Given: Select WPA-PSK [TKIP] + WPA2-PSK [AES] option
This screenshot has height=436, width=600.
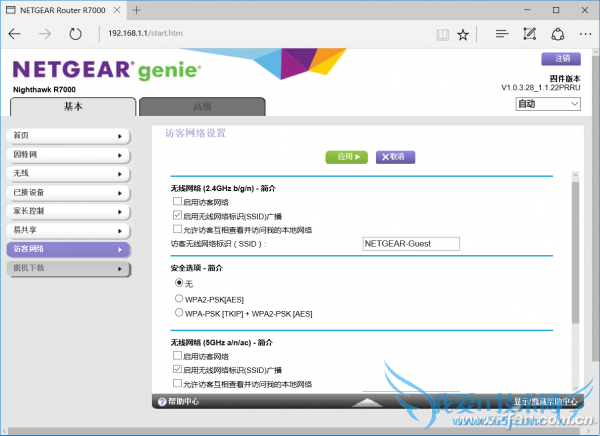Looking at the screenshot, I should click(179, 313).
